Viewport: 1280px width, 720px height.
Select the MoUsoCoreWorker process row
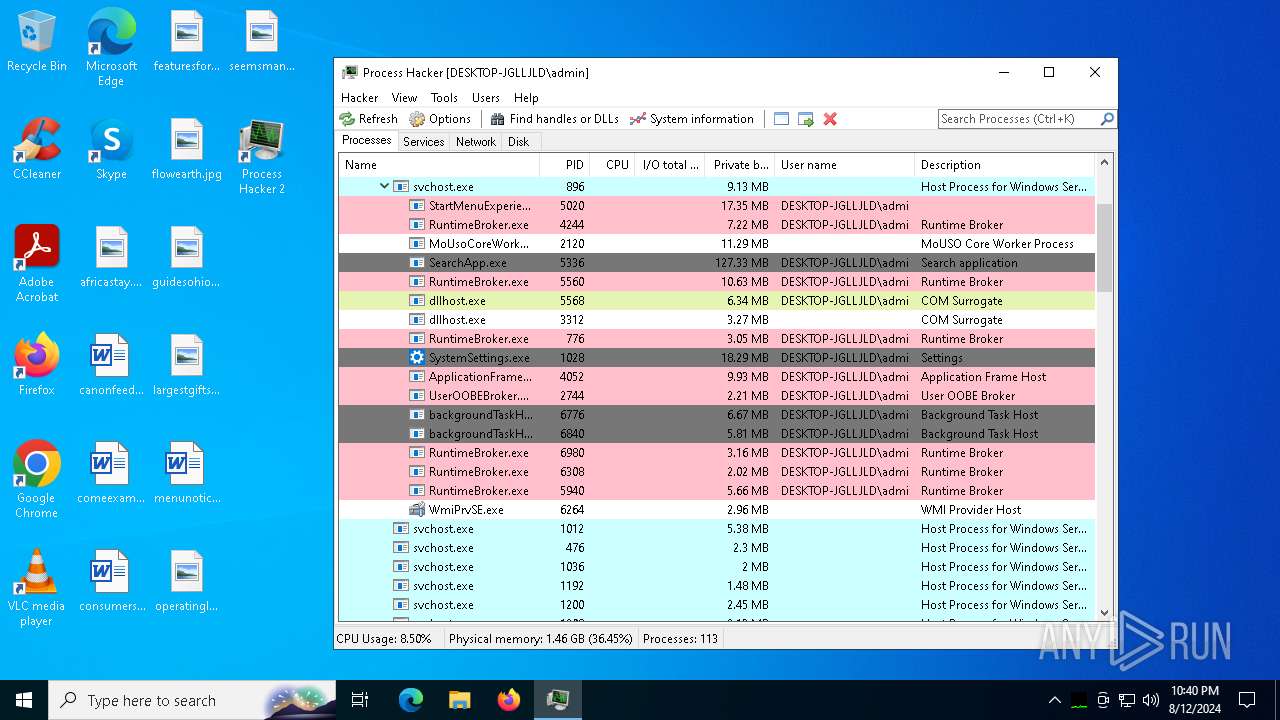pos(717,244)
